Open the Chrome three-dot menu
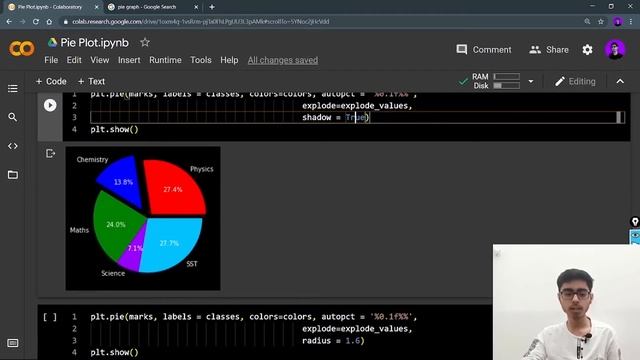Image resolution: width=640 pixels, height=360 pixels. (x=631, y=22)
